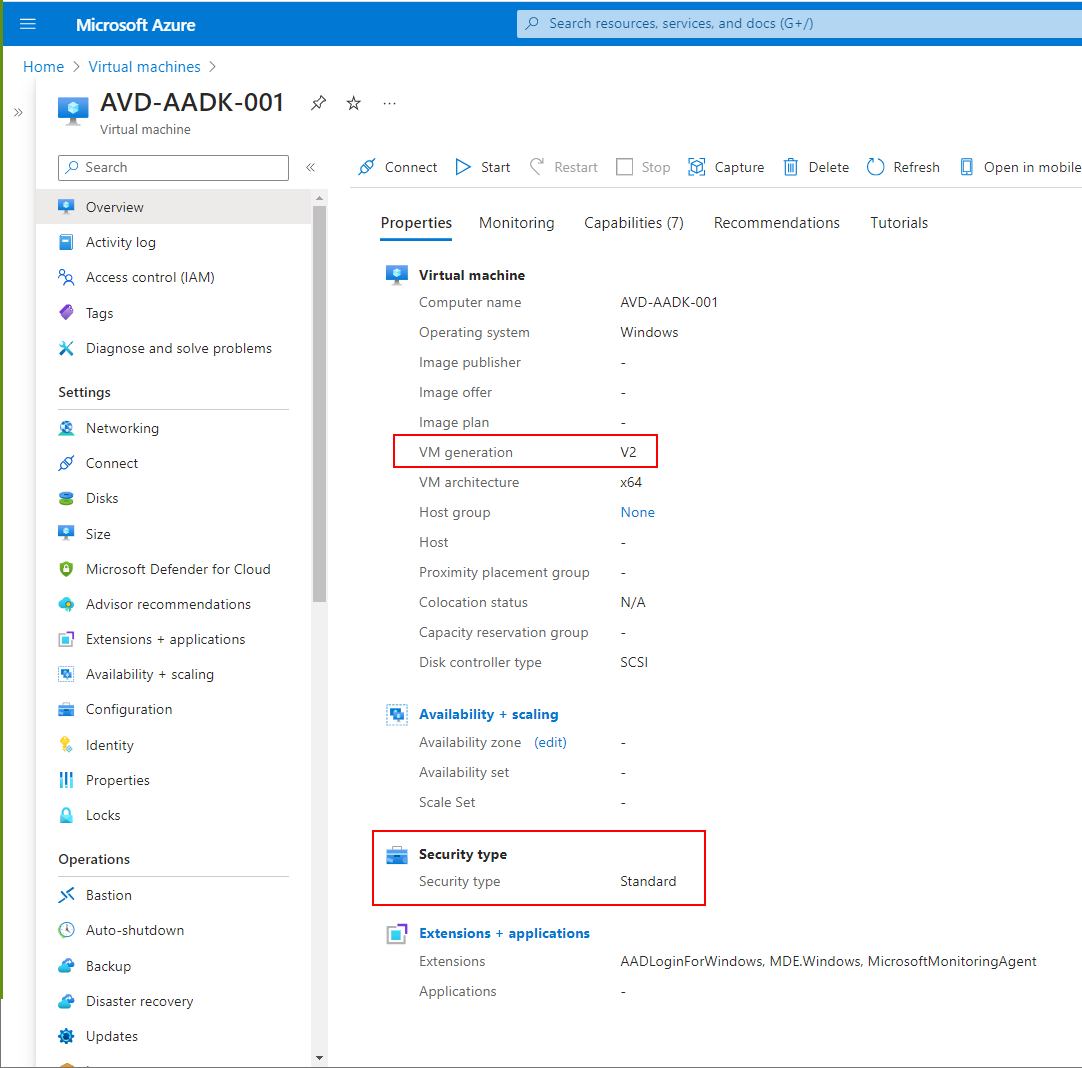Click the Size icon
This screenshot has width=1082, height=1068.
pyautogui.click(x=66, y=533)
